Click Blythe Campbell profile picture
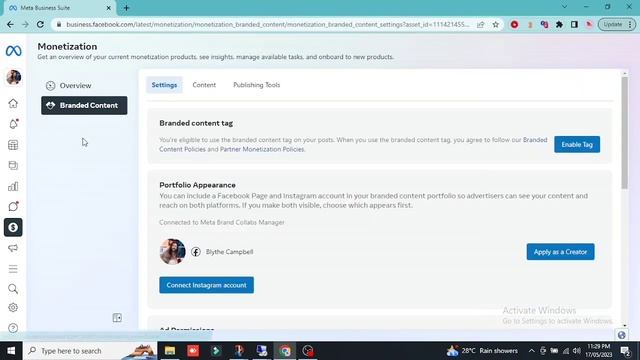The height and width of the screenshot is (360, 640). pos(173,251)
